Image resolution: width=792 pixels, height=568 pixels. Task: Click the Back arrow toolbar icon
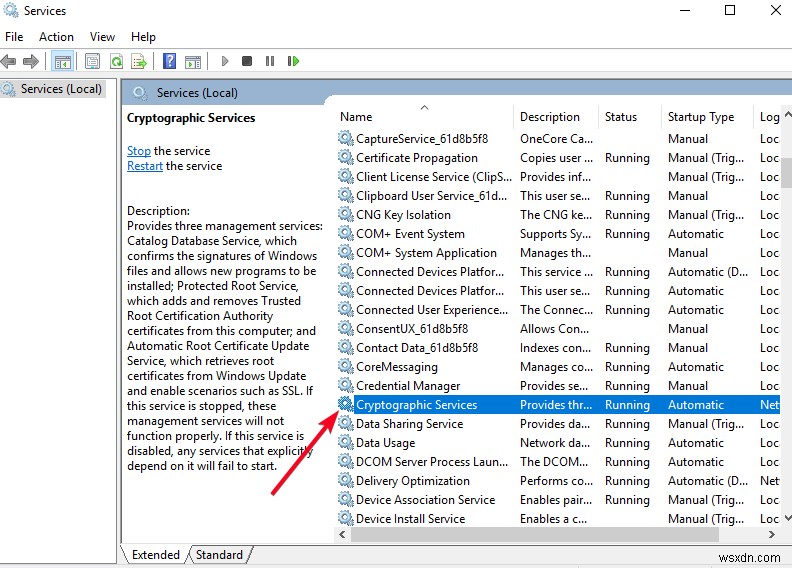click(x=9, y=62)
